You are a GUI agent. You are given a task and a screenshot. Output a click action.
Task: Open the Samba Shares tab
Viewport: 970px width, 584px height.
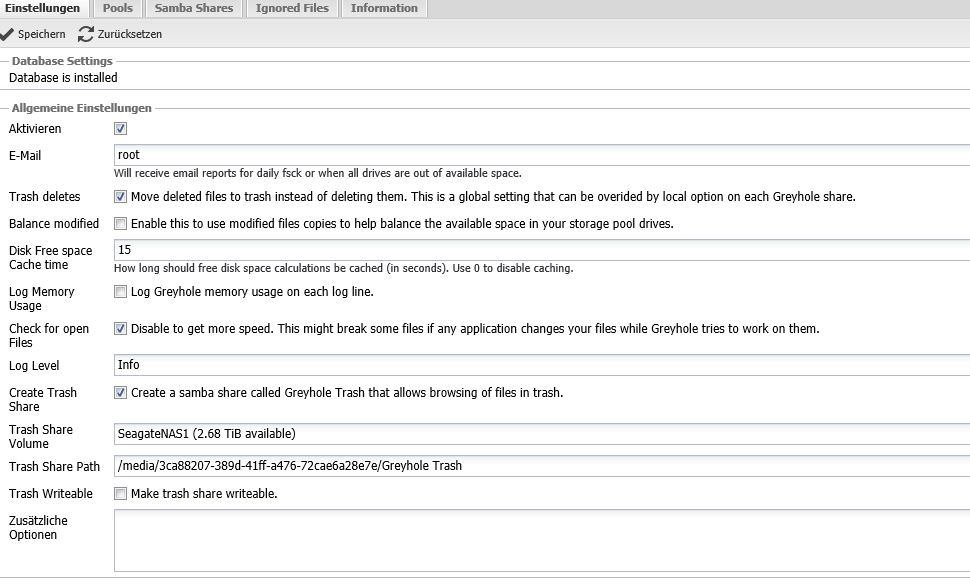194,8
